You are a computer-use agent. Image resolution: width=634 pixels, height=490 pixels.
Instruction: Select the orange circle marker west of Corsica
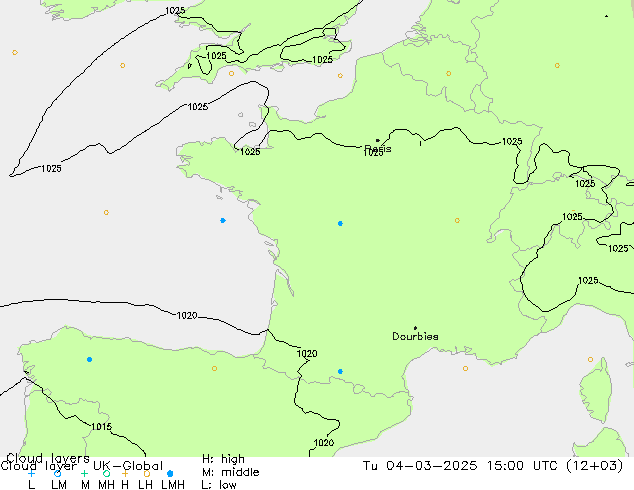(590, 359)
